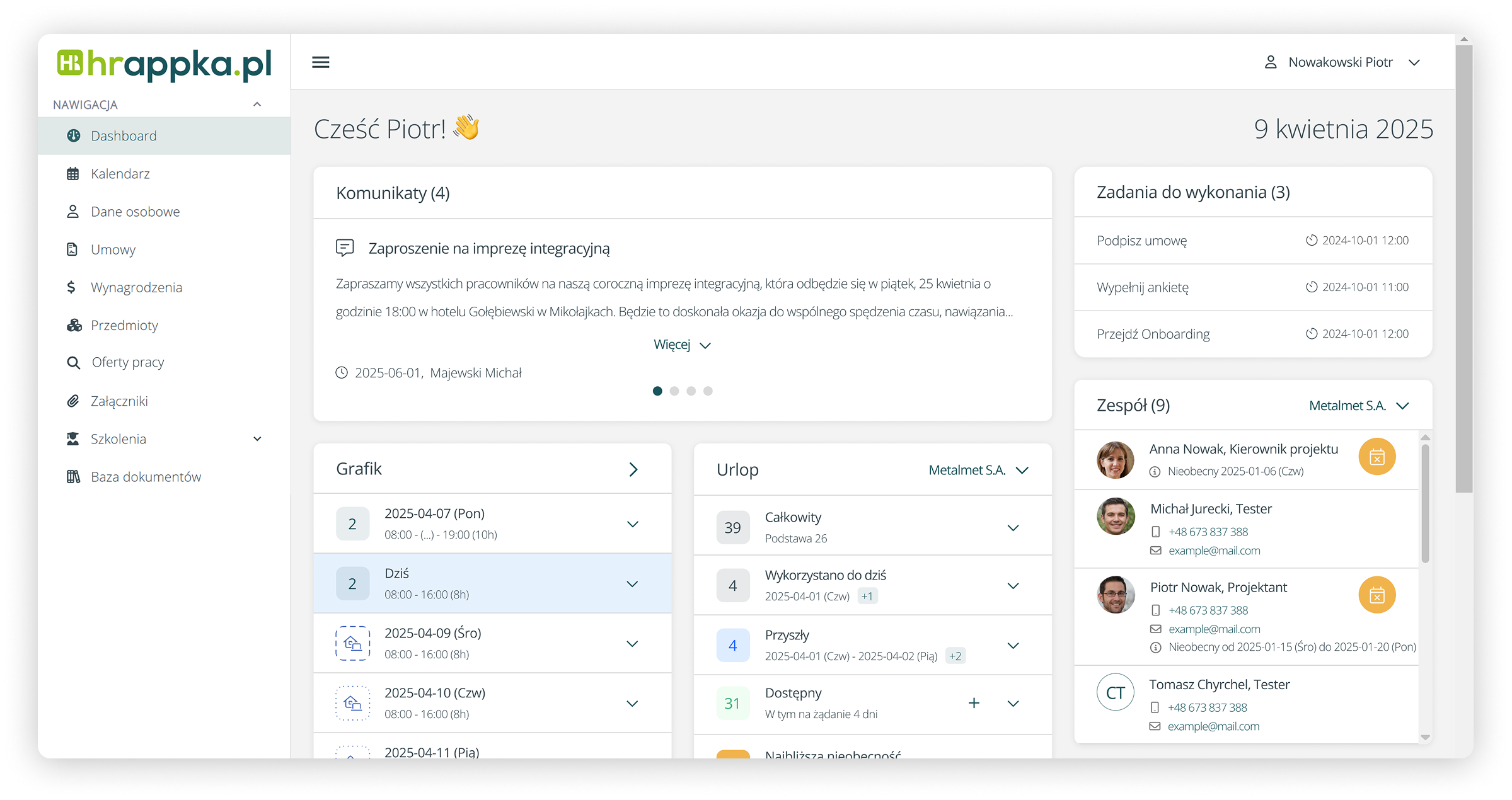Click the hamburger menu icon
1512x800 pixels.
(320, 62)
